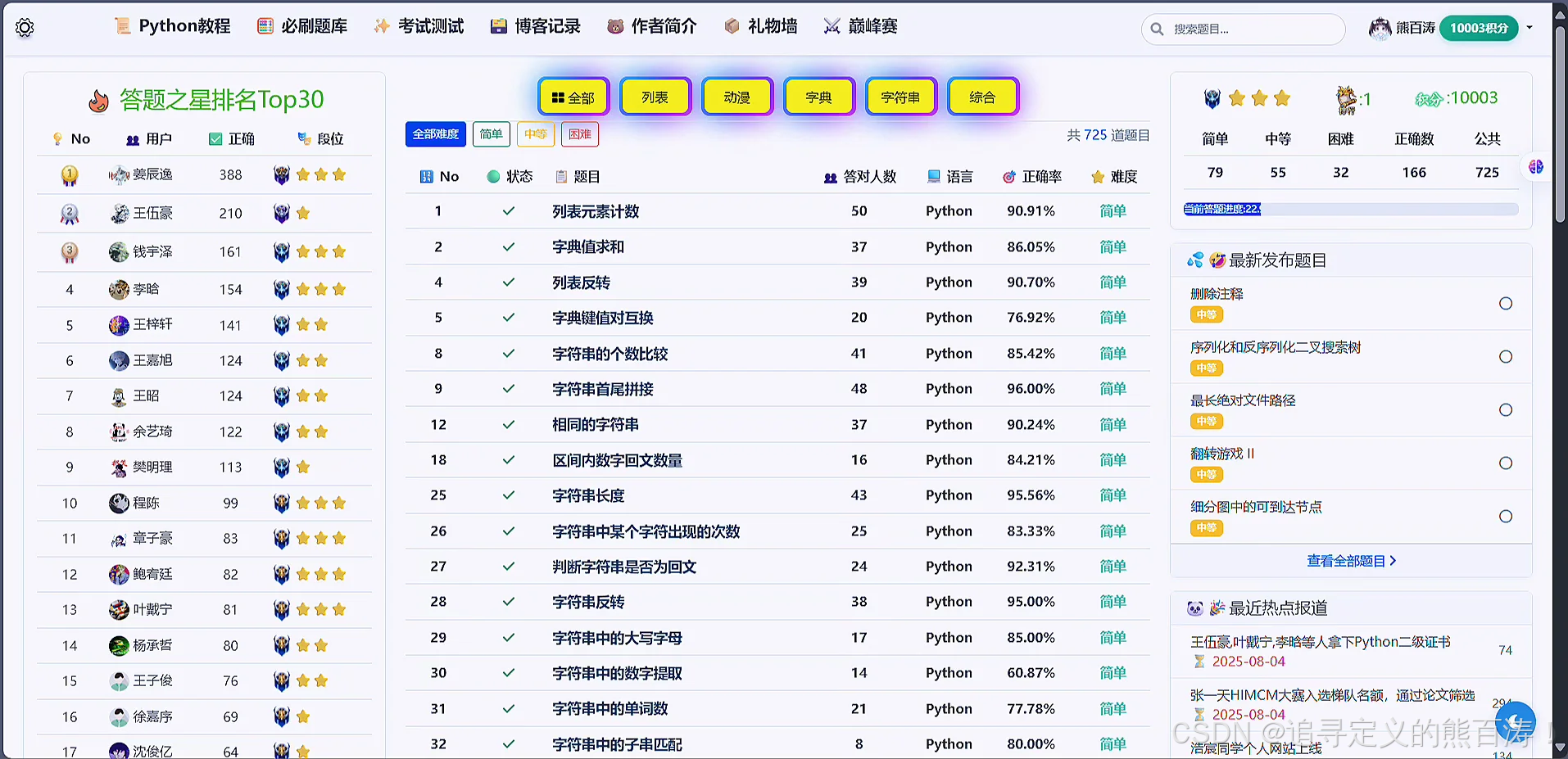The image size is (1568, 759).
Task: Click the globe floating icon at right edge
Action: [x=1536, y=167]
